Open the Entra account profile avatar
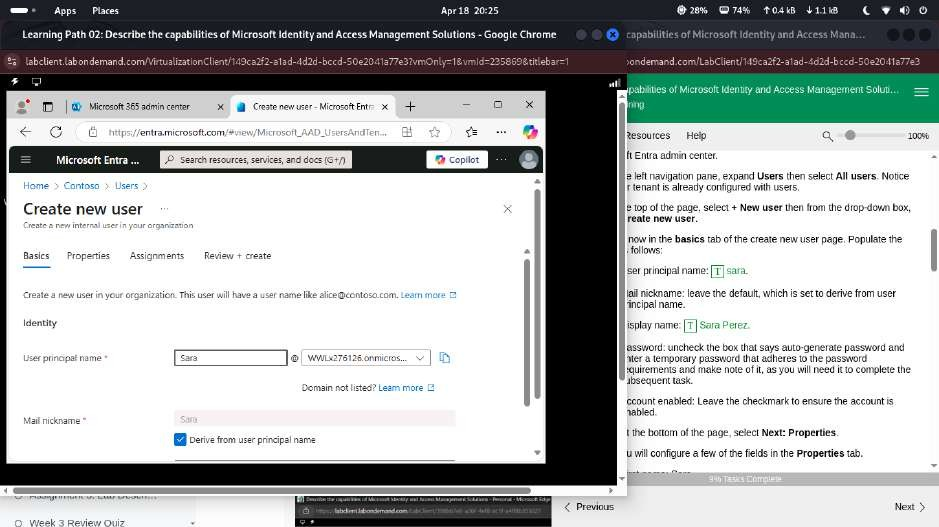Screen dimensions: 939x527 point(529,159)
